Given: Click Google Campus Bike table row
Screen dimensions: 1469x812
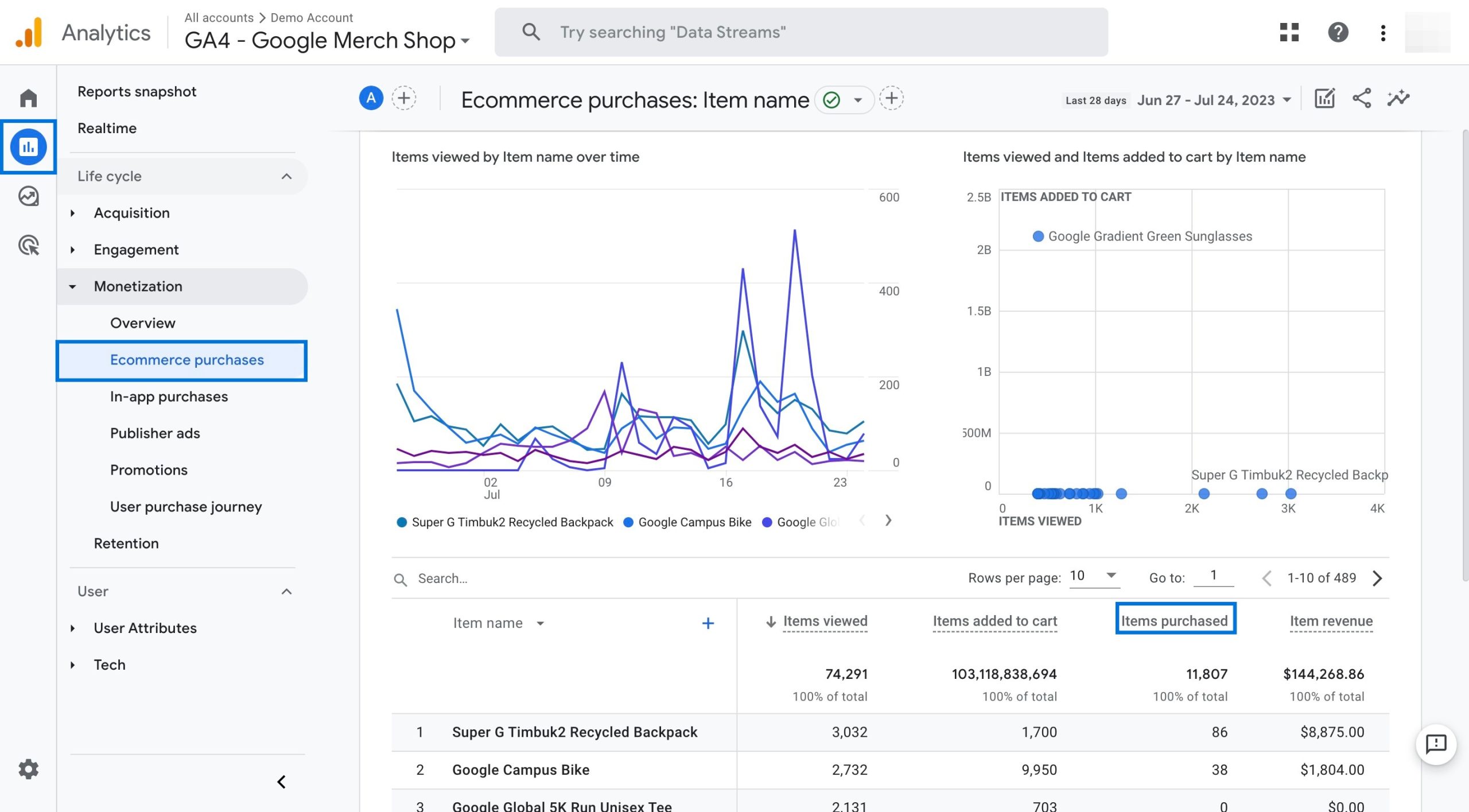Looking at the screenshot, I should click(890, 770).
